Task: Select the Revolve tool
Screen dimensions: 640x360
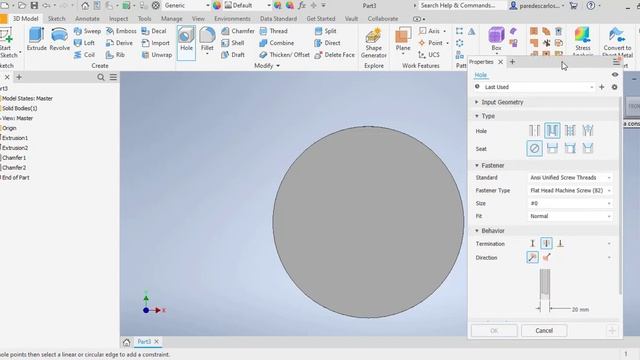Action: pyautogui.click(x=60, y=39)
